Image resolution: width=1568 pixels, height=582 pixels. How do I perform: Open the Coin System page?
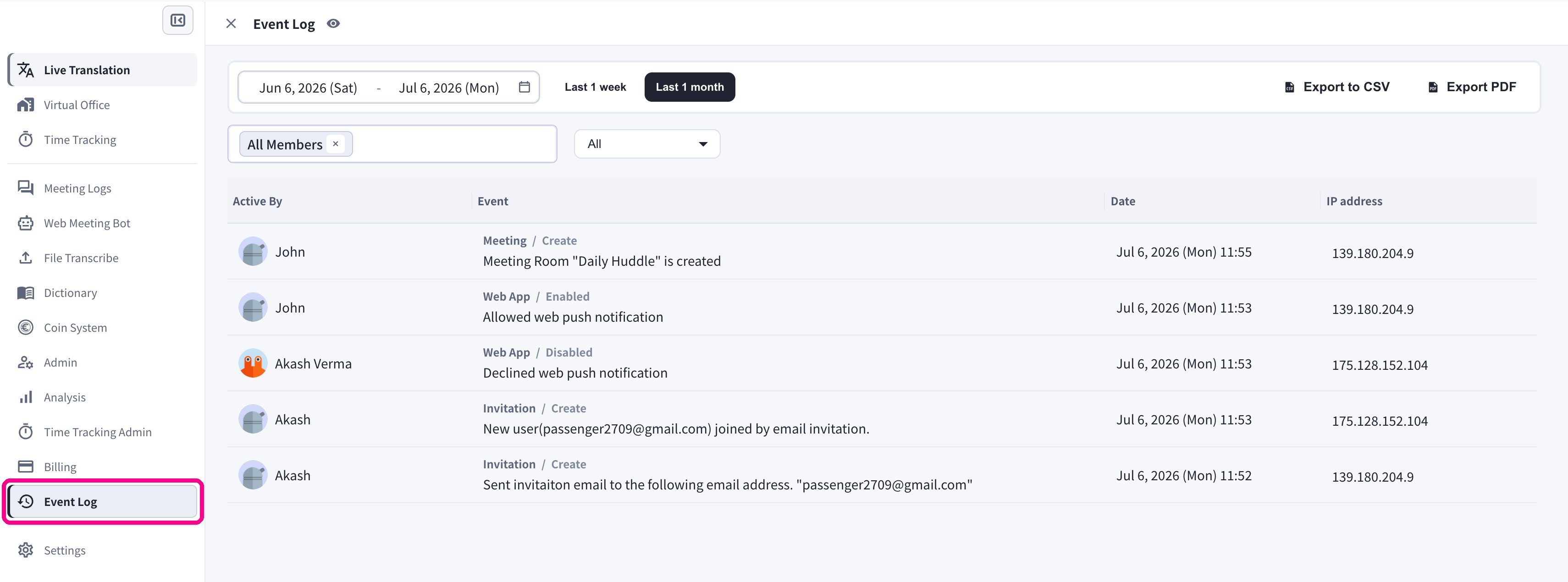tap(102, 327)
